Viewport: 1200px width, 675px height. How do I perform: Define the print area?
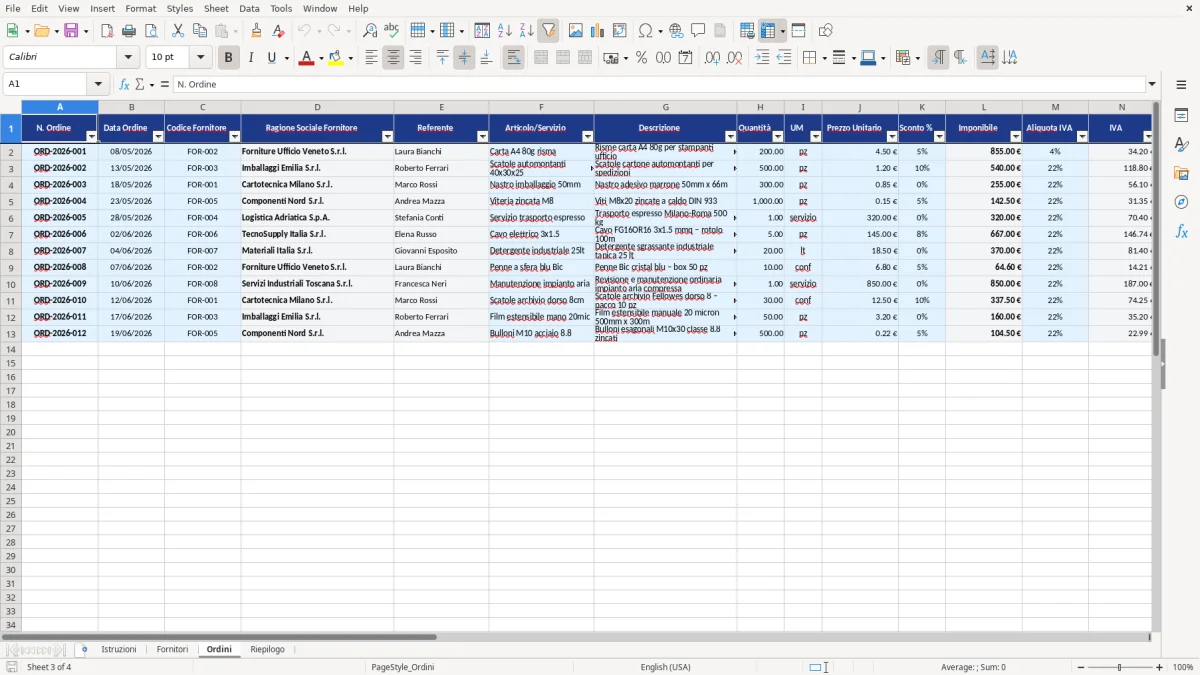pyautogui.click(x=747, y=31)
